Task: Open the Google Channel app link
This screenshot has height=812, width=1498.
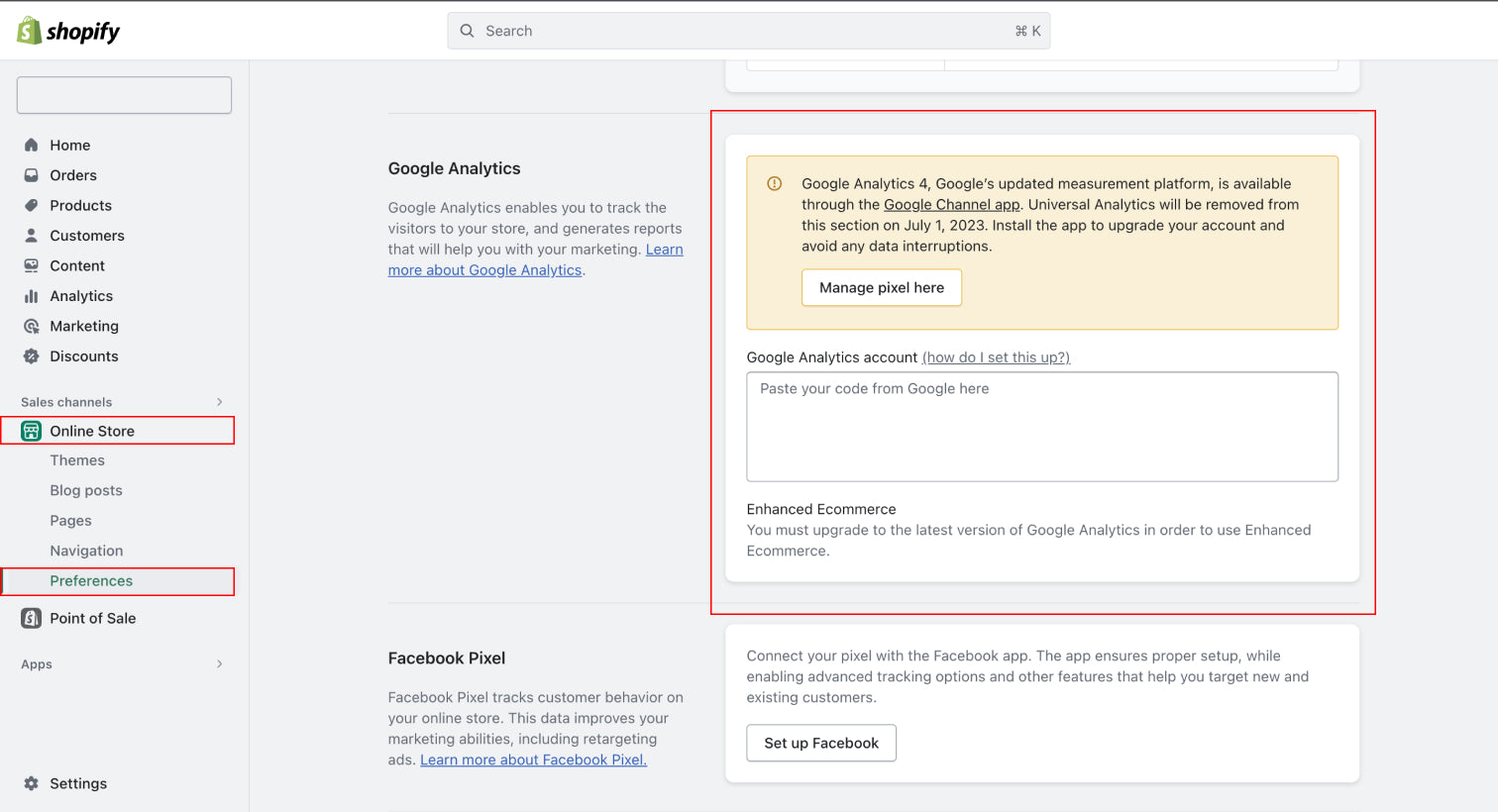Action: (951, 205)
